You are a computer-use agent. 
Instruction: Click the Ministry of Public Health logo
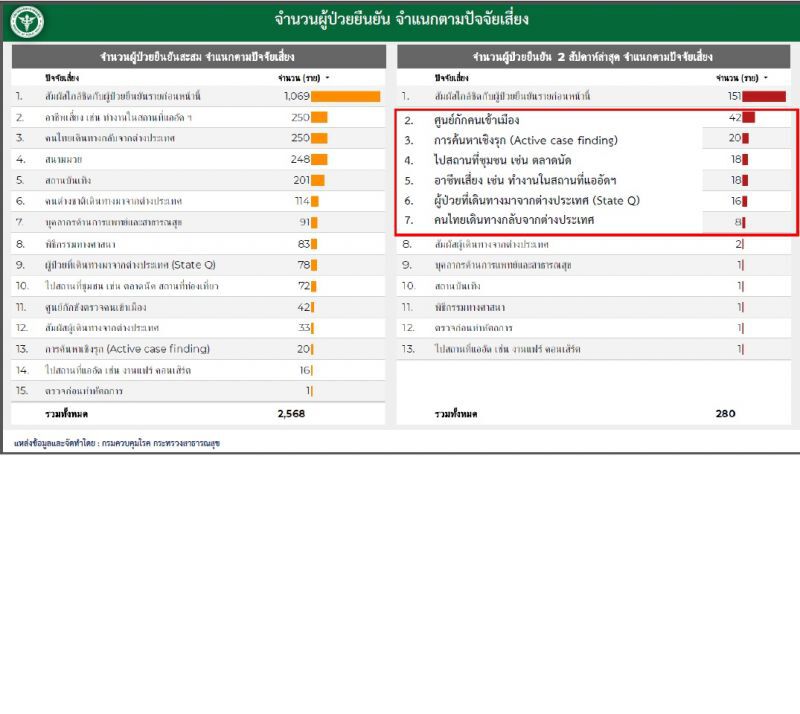[28, 21]
